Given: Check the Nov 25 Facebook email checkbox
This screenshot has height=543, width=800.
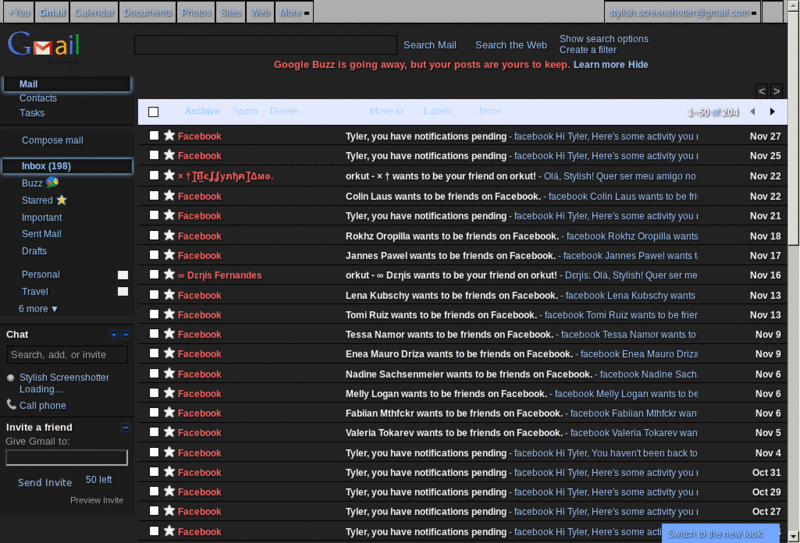Looking at the screenshot, I should (x=154, y=155).
